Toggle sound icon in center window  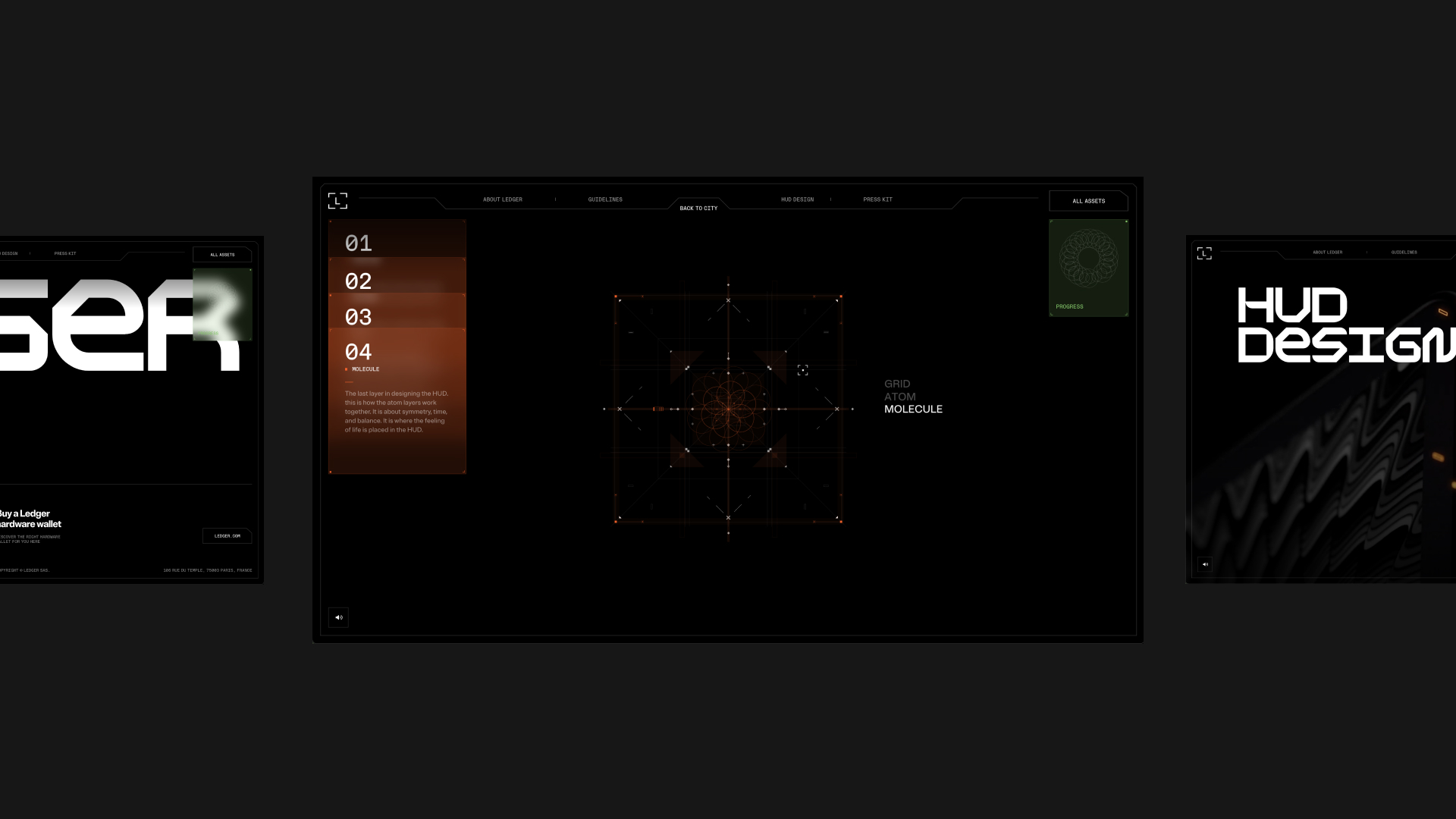point(338,617)
